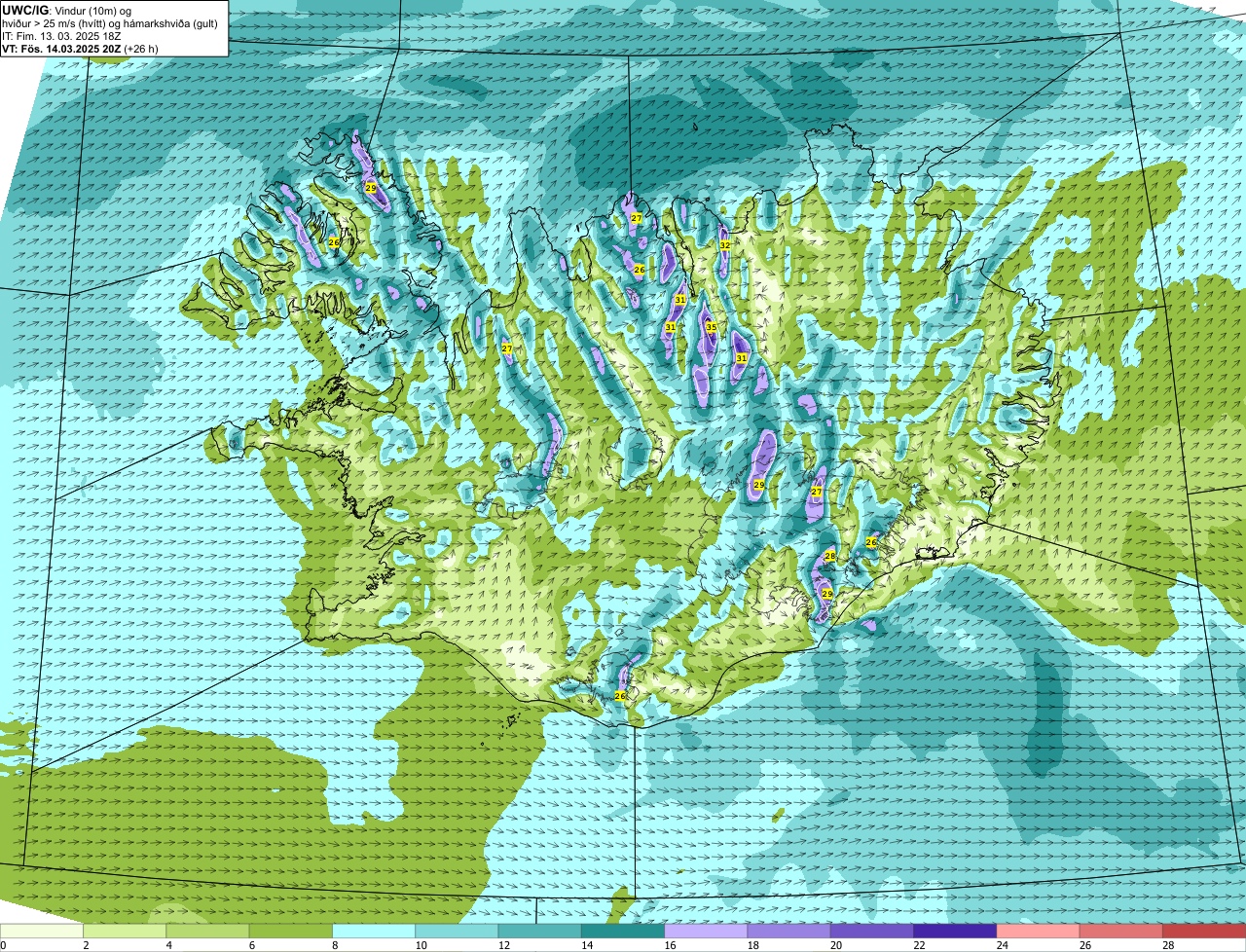Click the 16–18 m/s lavender legend swatch
This screenshot has height=952, width=1246.
coord(706,931)
